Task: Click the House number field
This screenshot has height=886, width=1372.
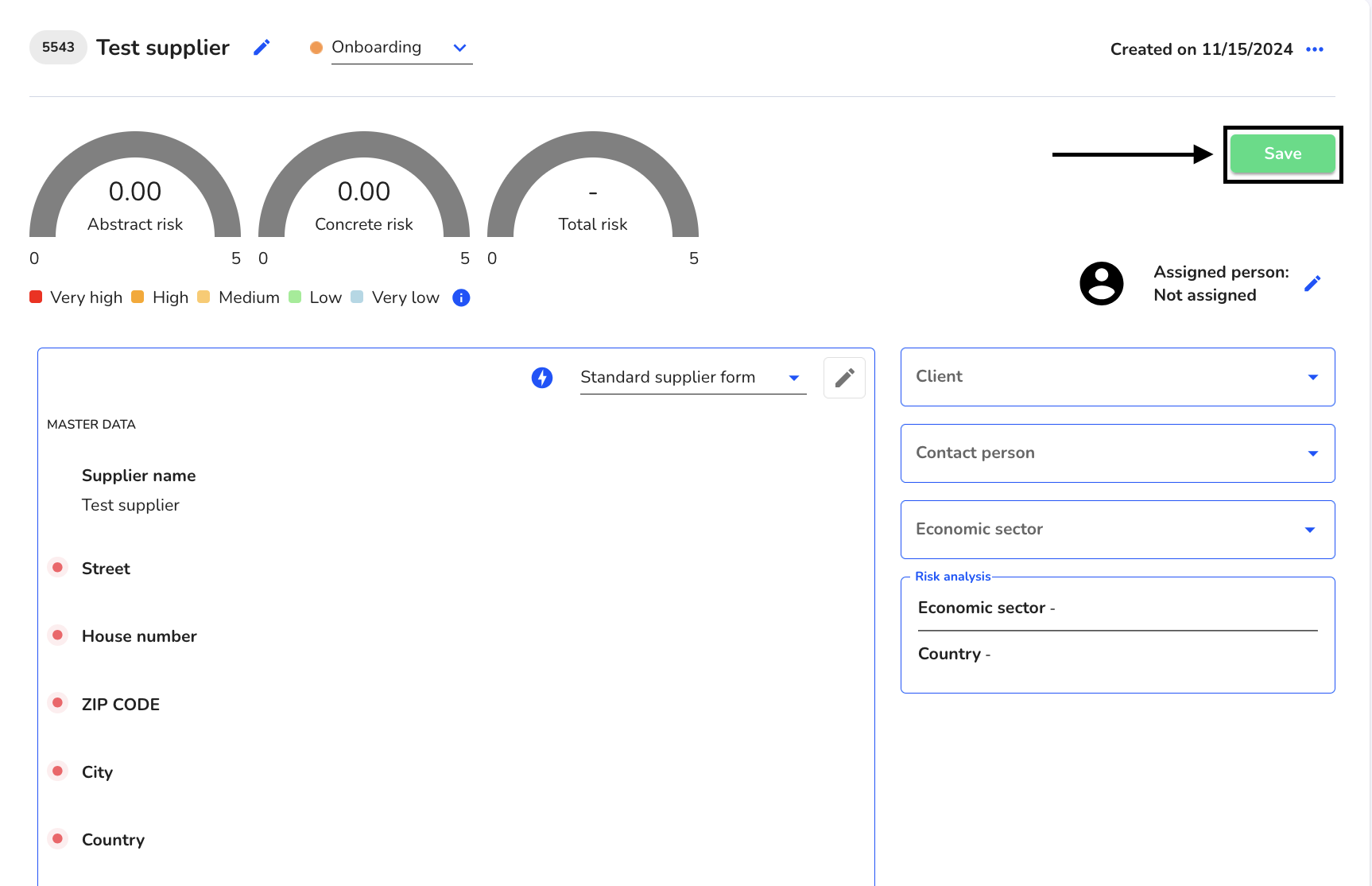Action: click(139, 636)
